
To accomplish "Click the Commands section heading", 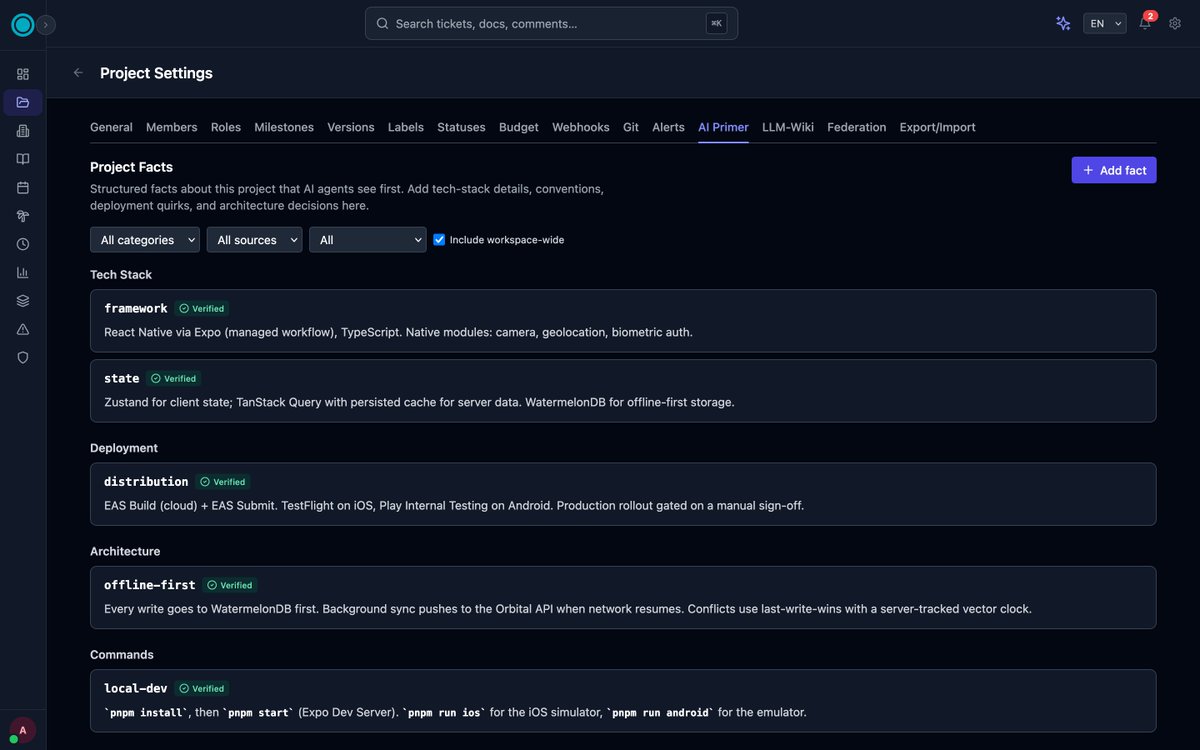I will pyautogui.click(x=122, y=655).
